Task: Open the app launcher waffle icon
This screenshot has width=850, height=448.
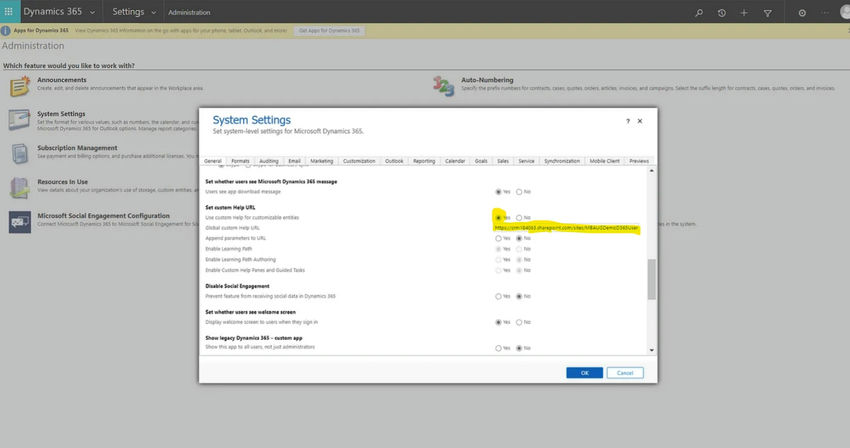Action: pos(9,11)
